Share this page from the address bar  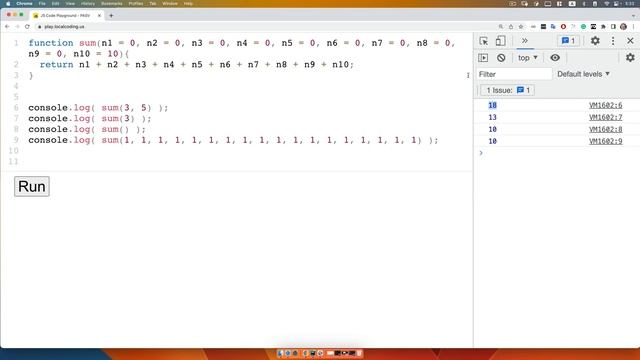(x=511, y=27)
